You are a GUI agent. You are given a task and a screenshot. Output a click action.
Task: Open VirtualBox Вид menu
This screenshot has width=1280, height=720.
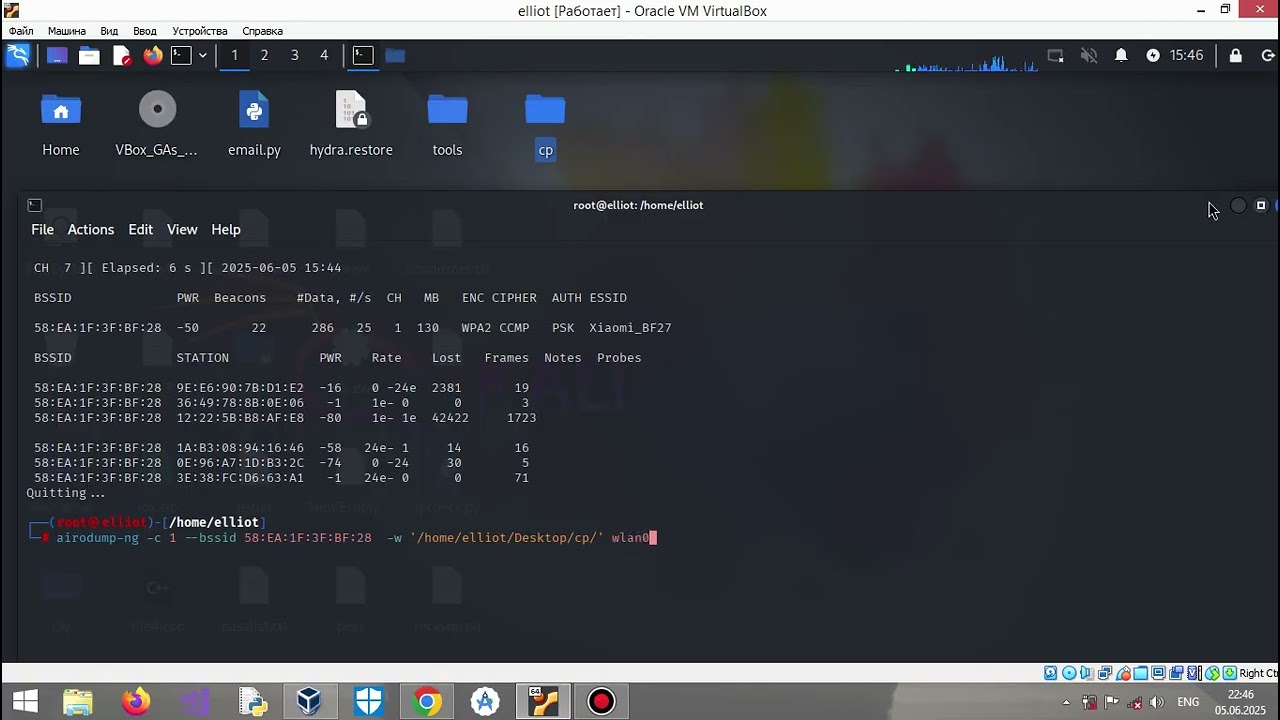coord(109,31)
